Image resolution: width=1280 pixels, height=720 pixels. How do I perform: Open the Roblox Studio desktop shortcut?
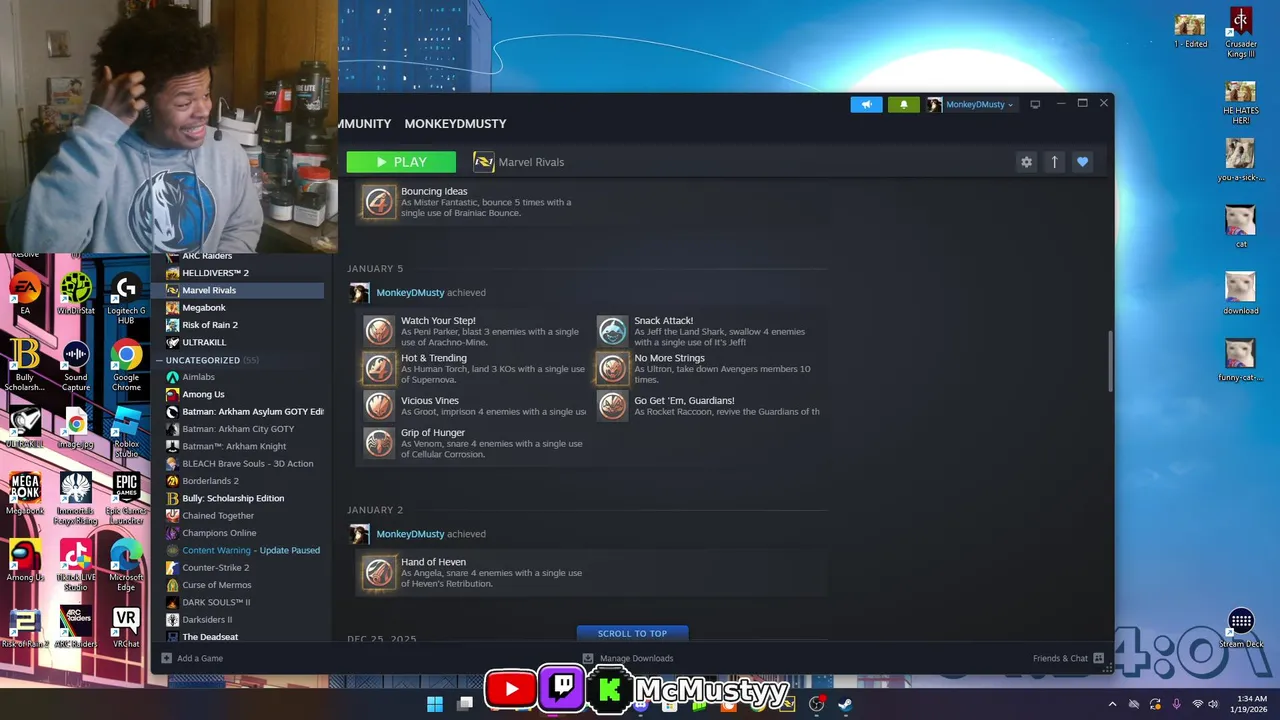126,432
